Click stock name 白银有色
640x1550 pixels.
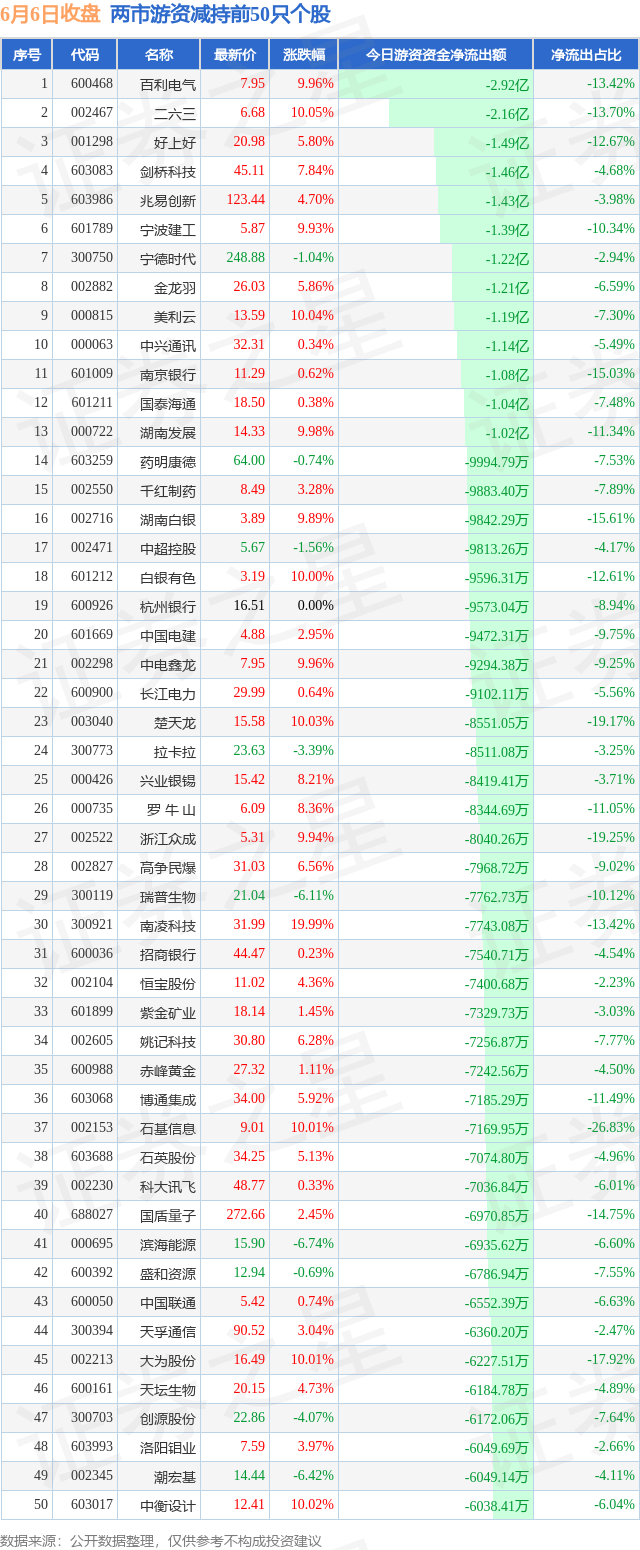pyautogui.click(x=168, y=577)
